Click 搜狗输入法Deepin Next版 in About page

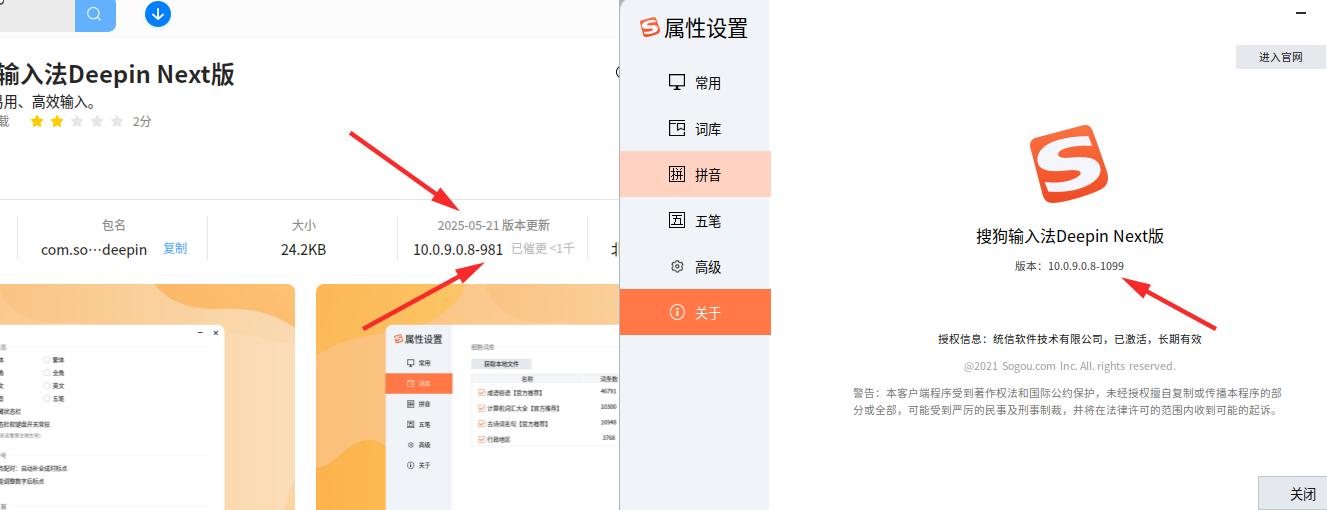[x=1070, y=237]
